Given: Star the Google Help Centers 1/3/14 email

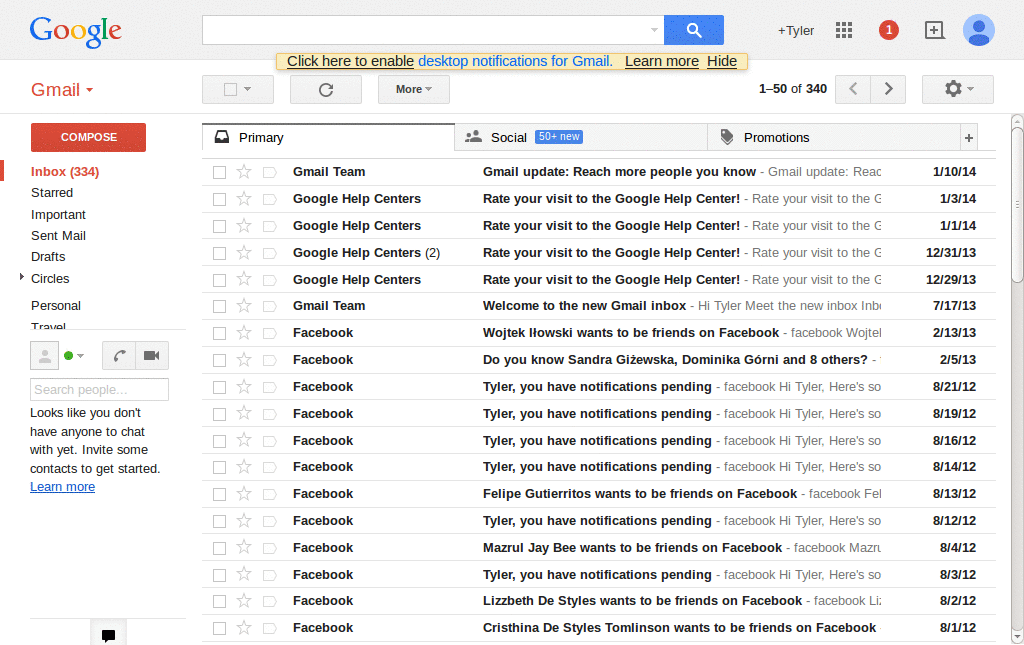Looking at the screenshot, I should click(x=244, y=198).
